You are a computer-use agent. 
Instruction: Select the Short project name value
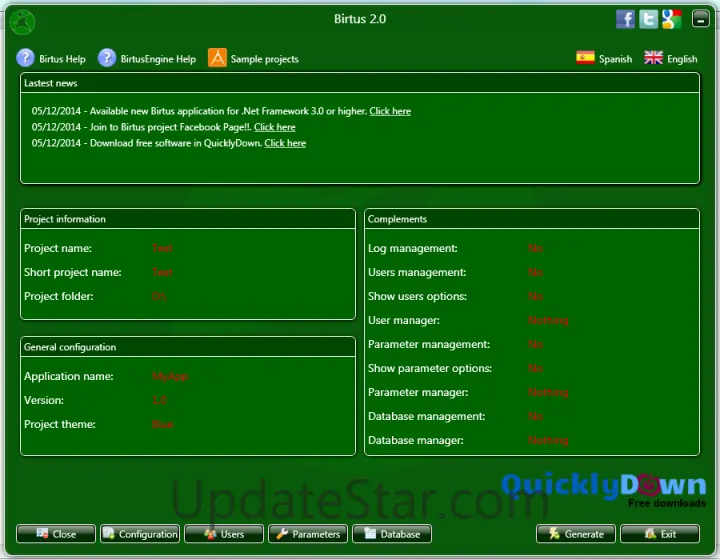(162, 272)
